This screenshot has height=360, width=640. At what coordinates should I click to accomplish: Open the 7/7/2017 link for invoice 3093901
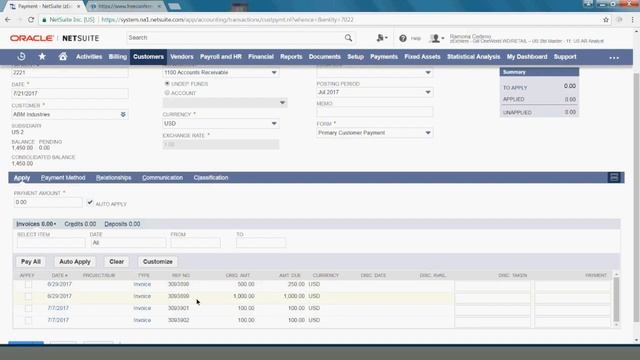(58, 308)
